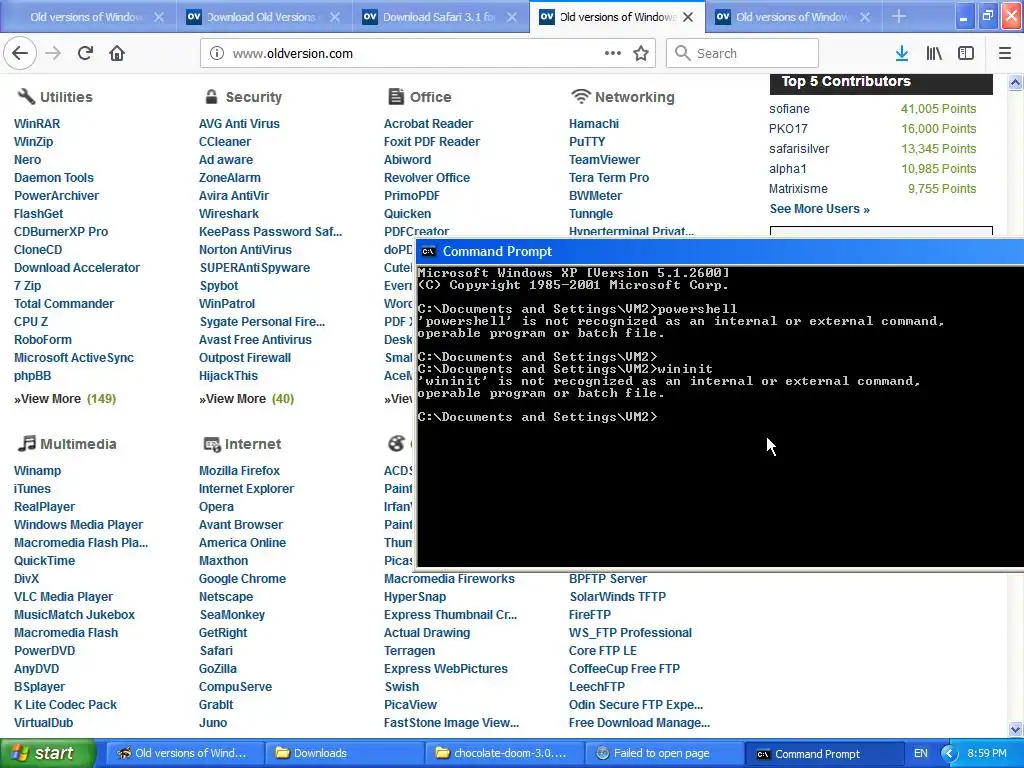1024x768 pixels.
Task: Click the site info icon in address bar
Action: [x=217, y=53]
